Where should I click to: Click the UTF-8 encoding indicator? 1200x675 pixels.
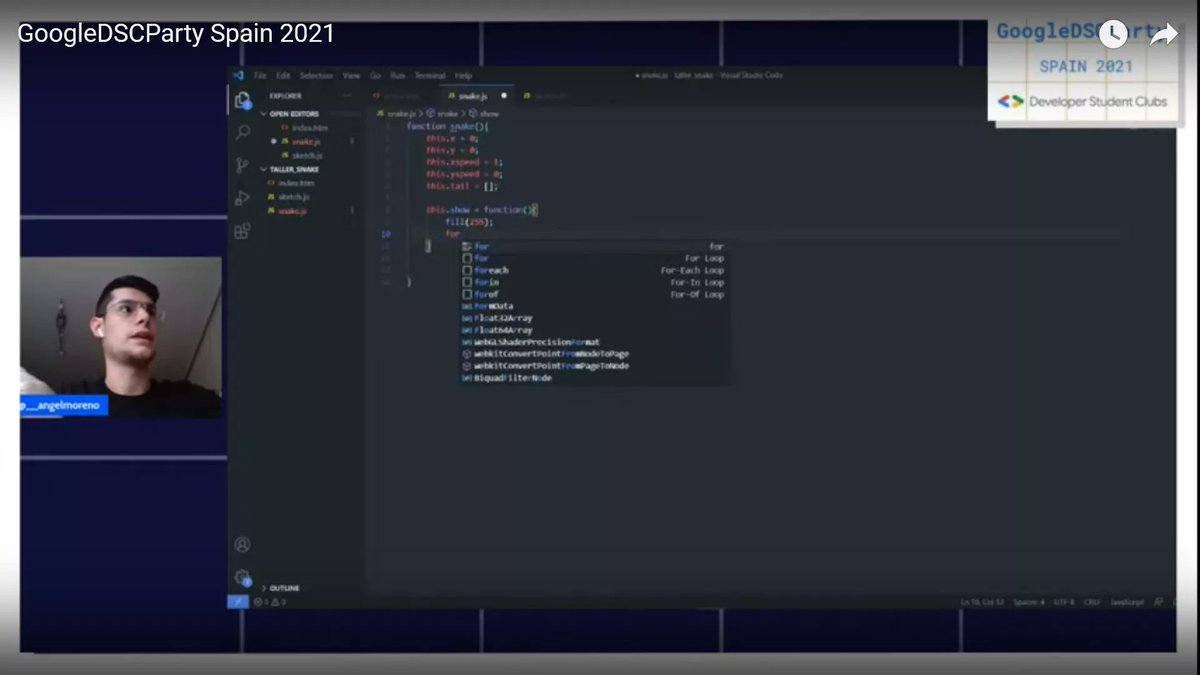[x=1064, y=602]
